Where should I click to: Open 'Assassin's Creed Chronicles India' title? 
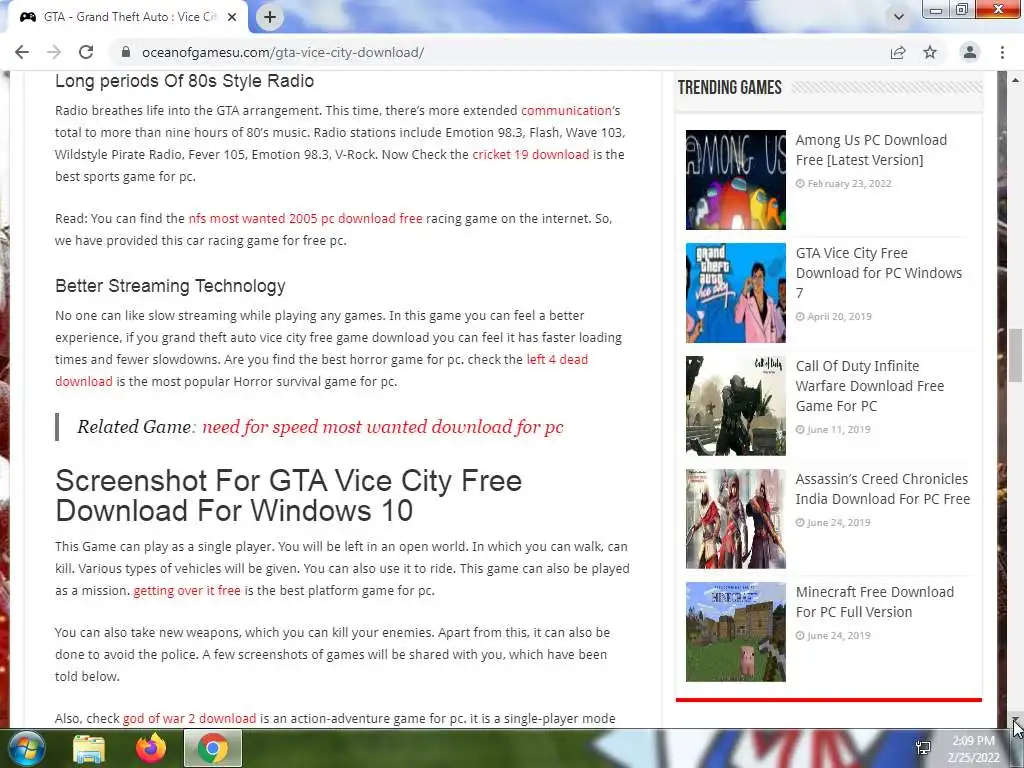pyautogui.click(x=882, y=489)
